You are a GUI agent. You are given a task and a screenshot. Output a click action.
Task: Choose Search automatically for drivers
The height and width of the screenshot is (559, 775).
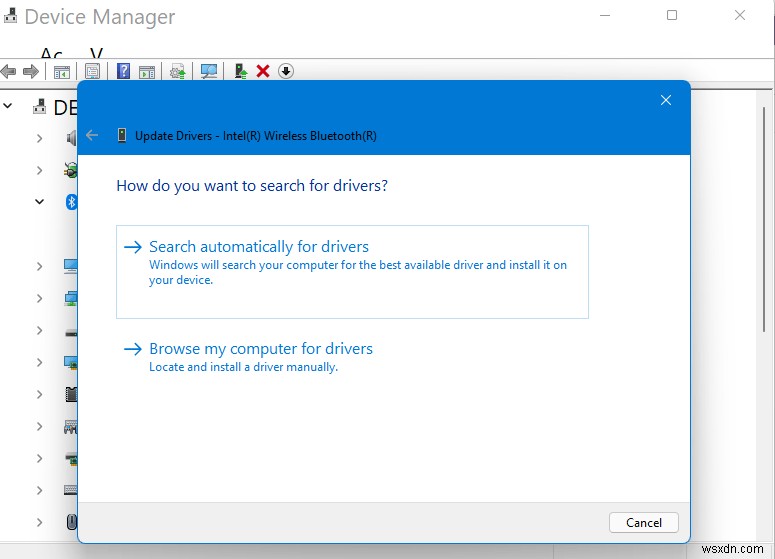(x=352, y=272)
